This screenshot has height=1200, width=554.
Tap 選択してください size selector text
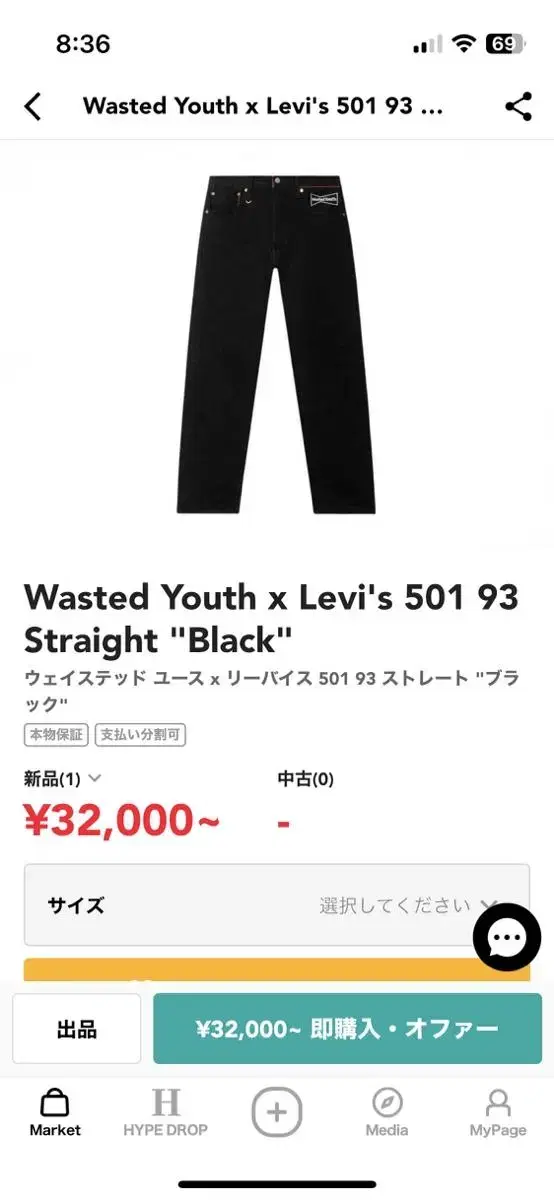coord(395,906)
